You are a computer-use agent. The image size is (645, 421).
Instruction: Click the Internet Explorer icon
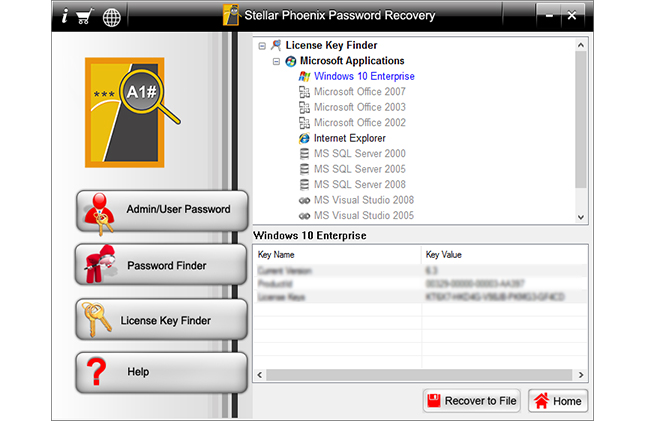304,138
